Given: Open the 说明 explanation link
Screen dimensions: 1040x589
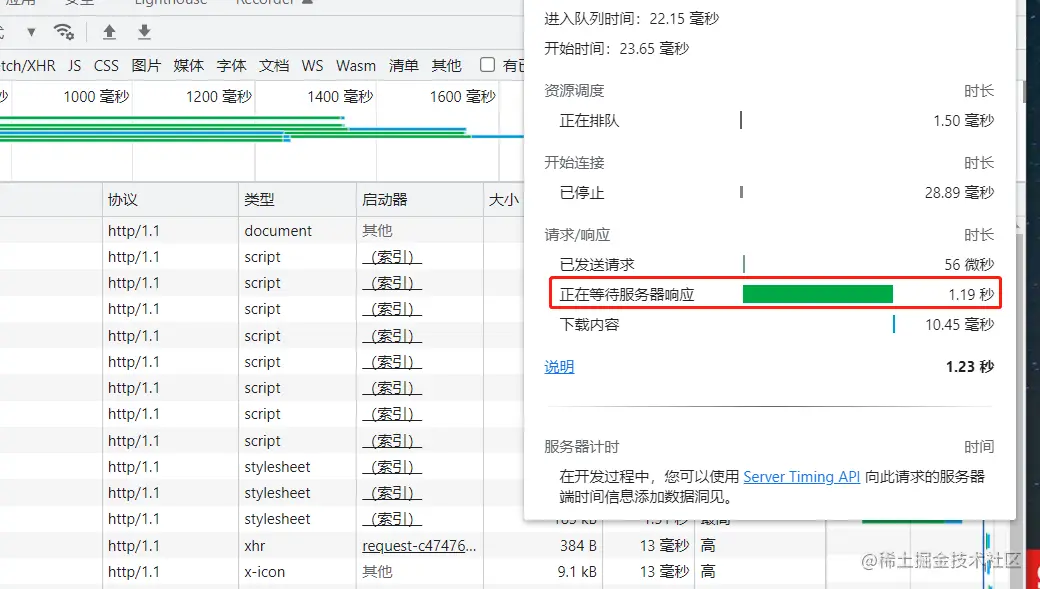Looking at the screenshot, I should tap(558, 367).
